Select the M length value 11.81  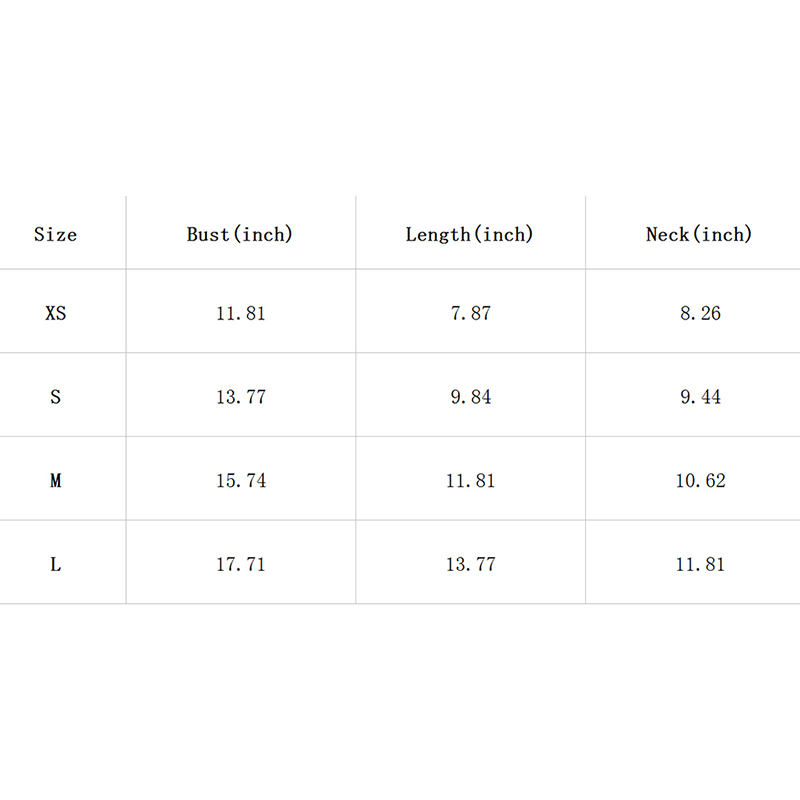coord(471,481)
